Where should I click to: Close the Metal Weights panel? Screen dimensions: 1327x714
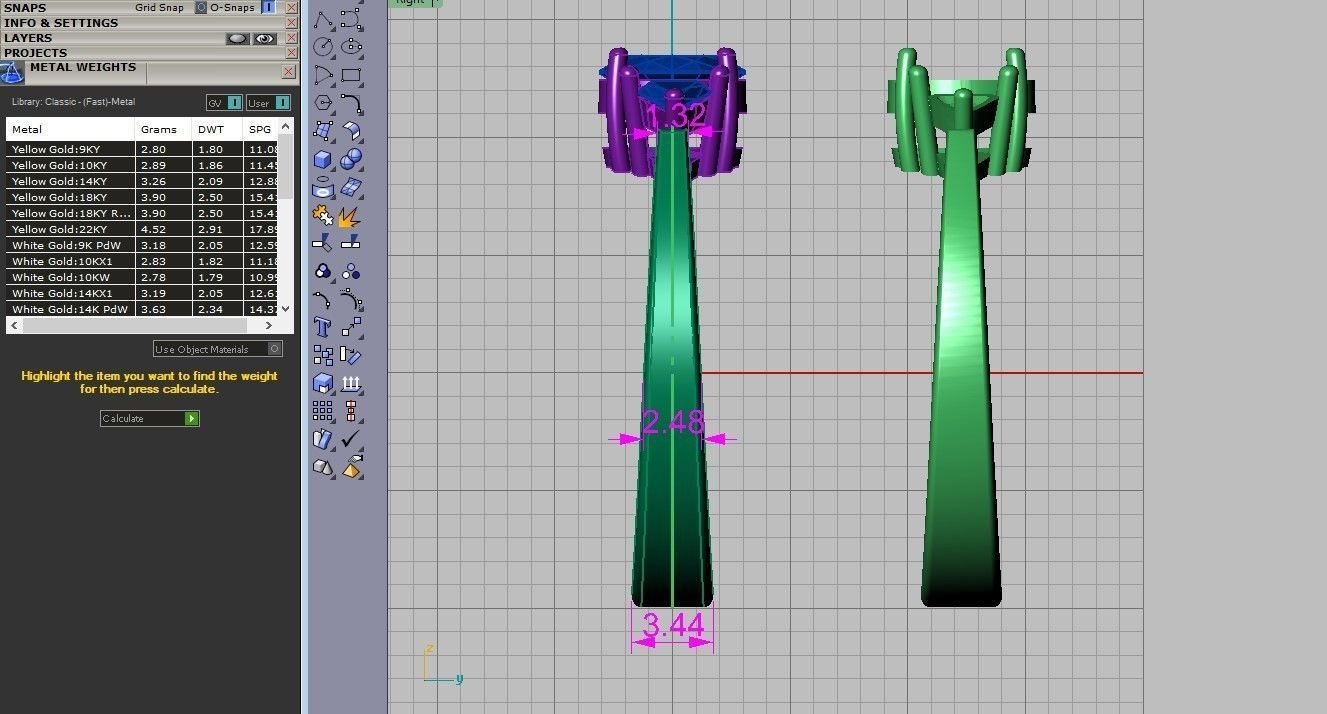pos(288,72)
